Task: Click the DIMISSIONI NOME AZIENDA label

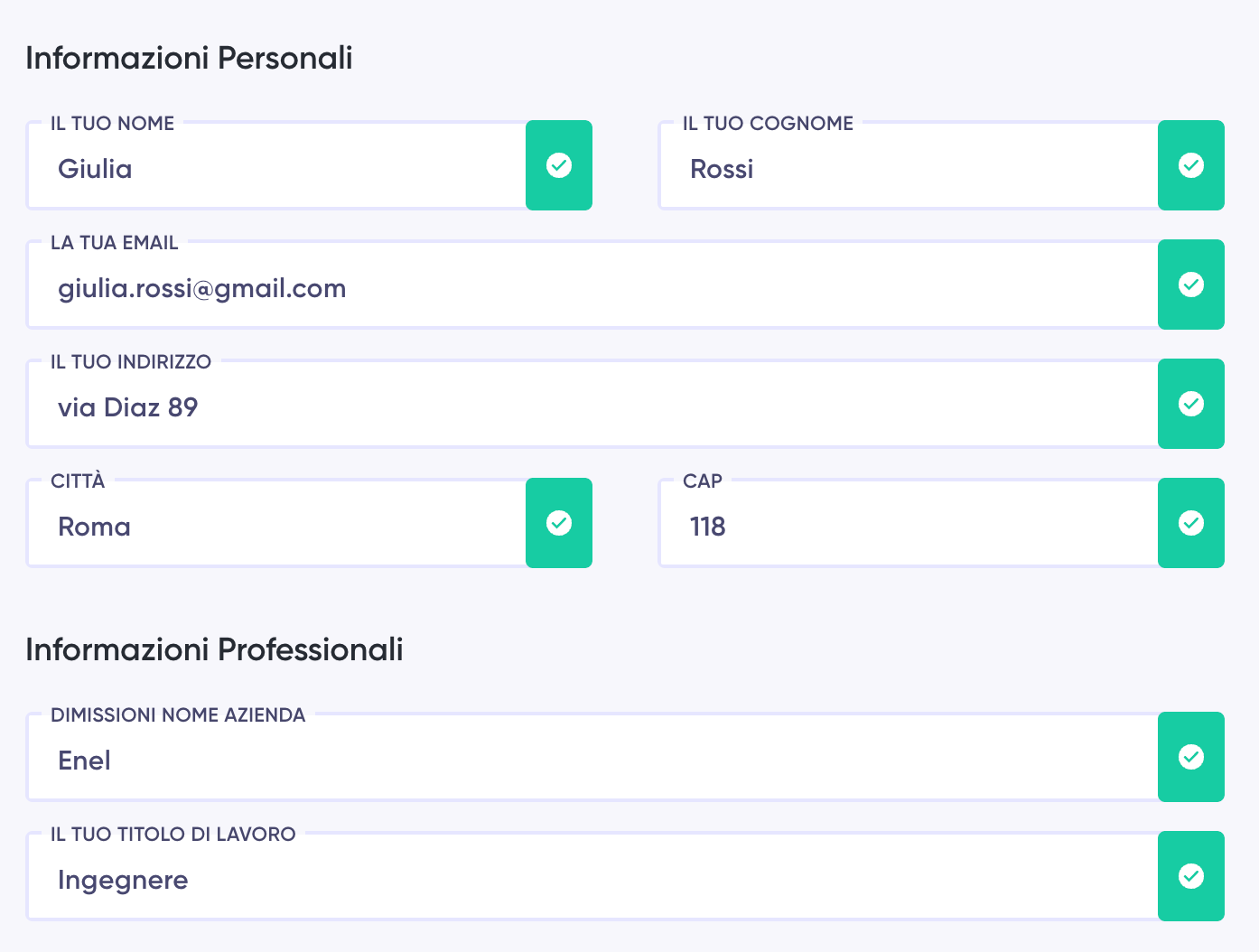Action: point(178,715)
